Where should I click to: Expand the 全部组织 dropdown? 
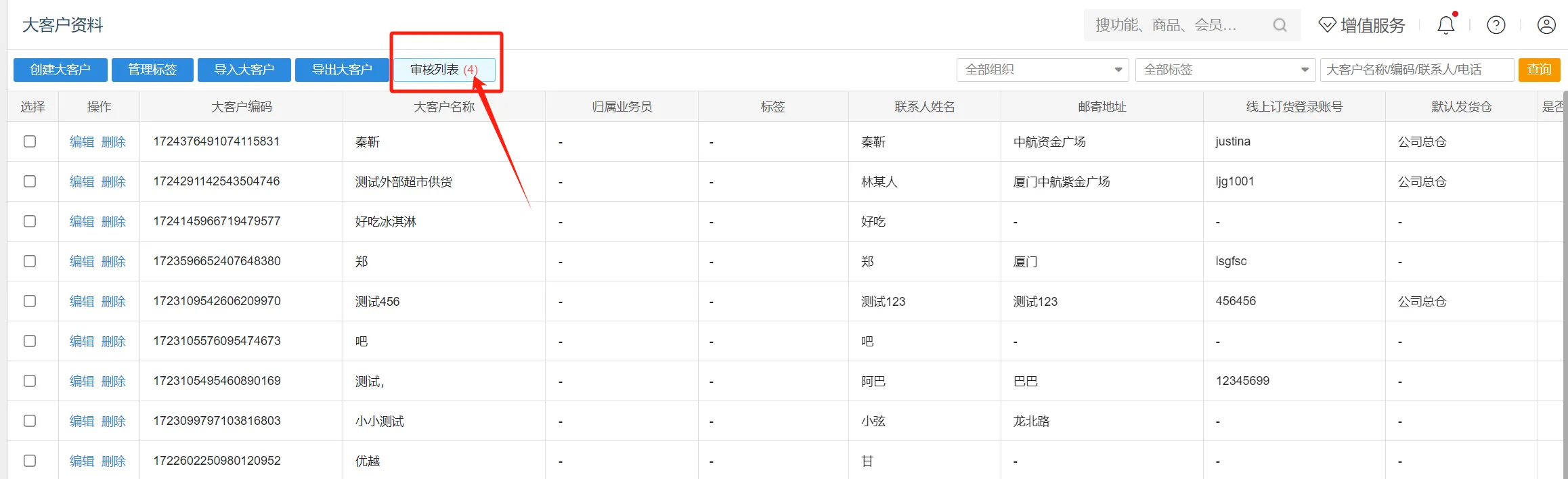tap(1042, 70)
